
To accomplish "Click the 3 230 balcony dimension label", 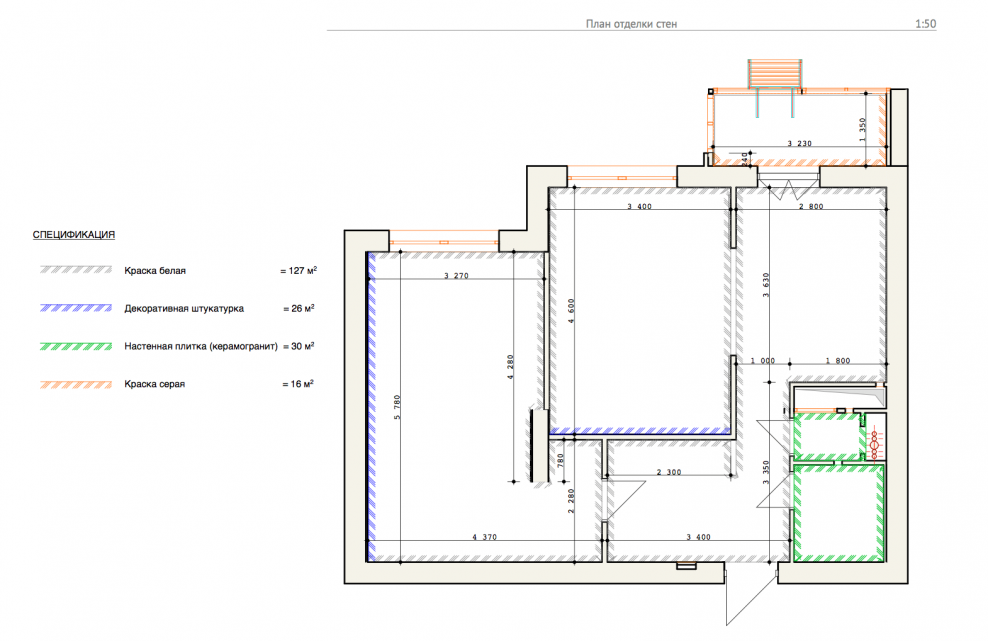I will point(799,144).
